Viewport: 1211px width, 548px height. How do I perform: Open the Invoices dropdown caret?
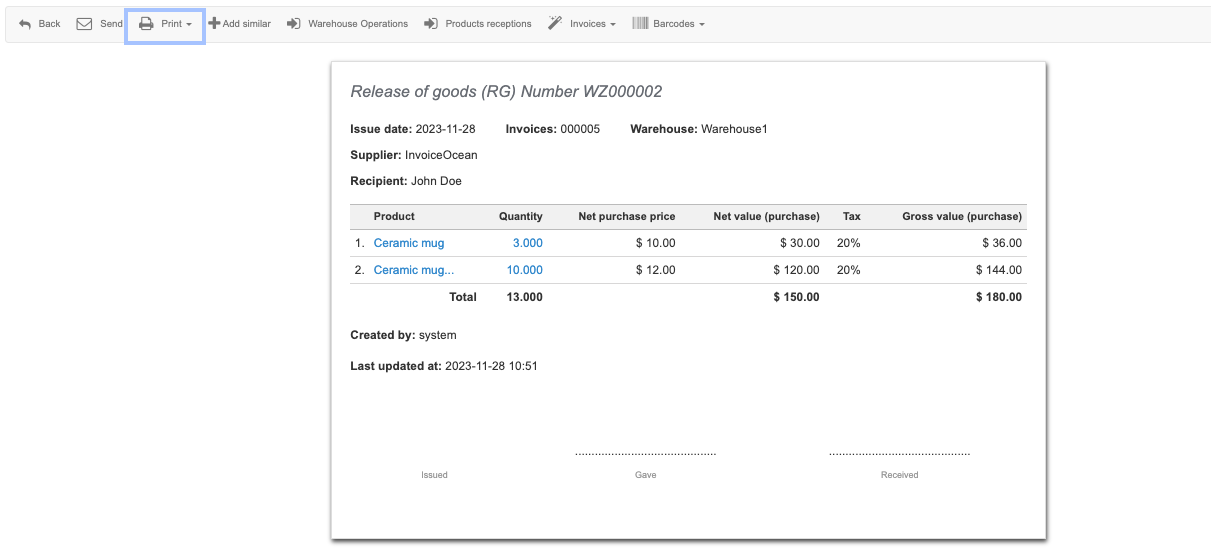click(612, 25)
